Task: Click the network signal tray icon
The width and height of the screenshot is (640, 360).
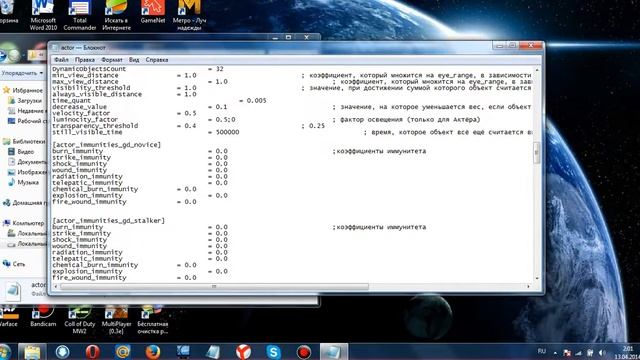Action: coord(579,352)
